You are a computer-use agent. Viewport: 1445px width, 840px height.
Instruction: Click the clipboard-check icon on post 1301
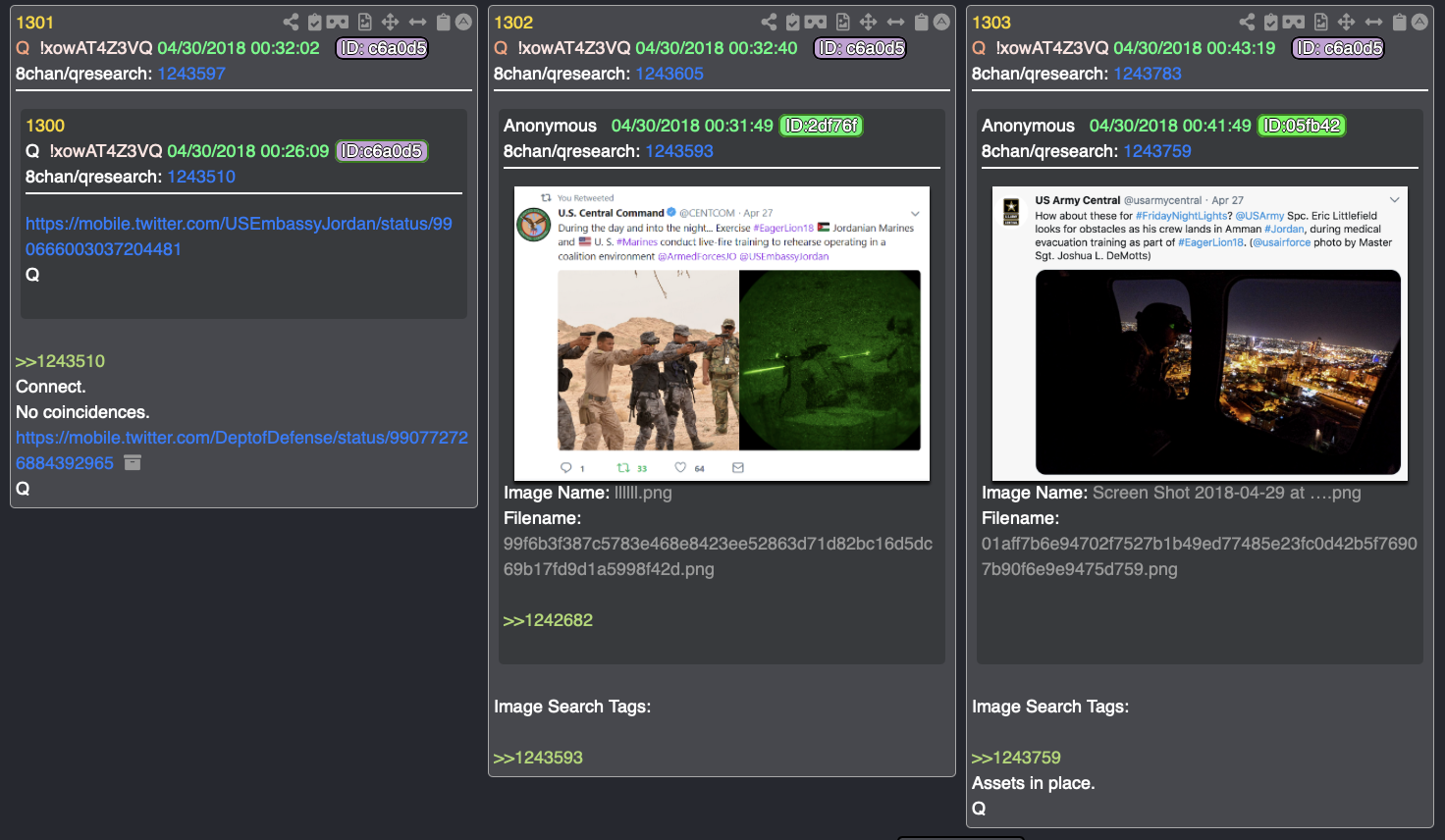coord(314,22)
